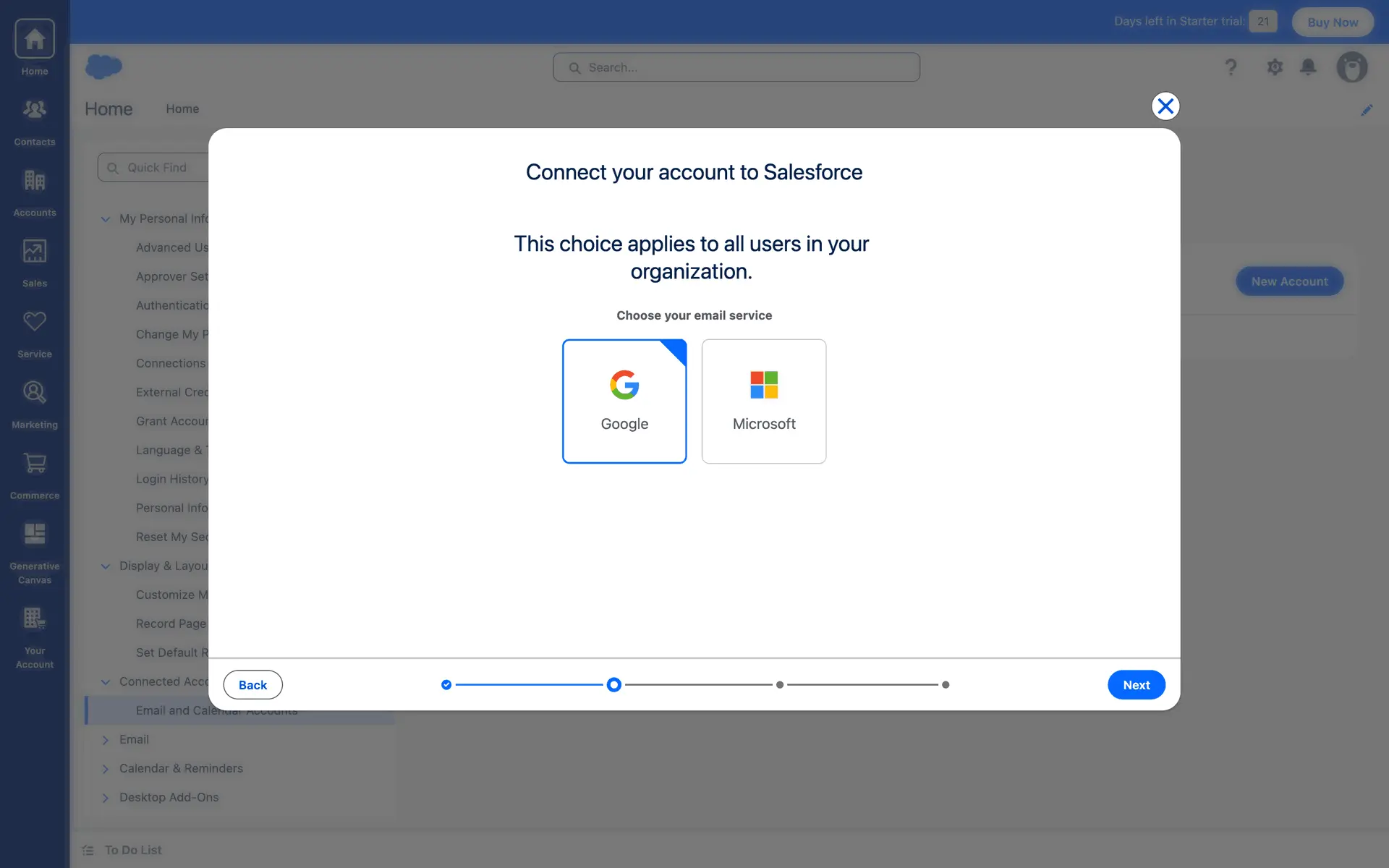The image size is (1389, 868).
Task: Click the global Search field
Action: click(x=736, y=67)
